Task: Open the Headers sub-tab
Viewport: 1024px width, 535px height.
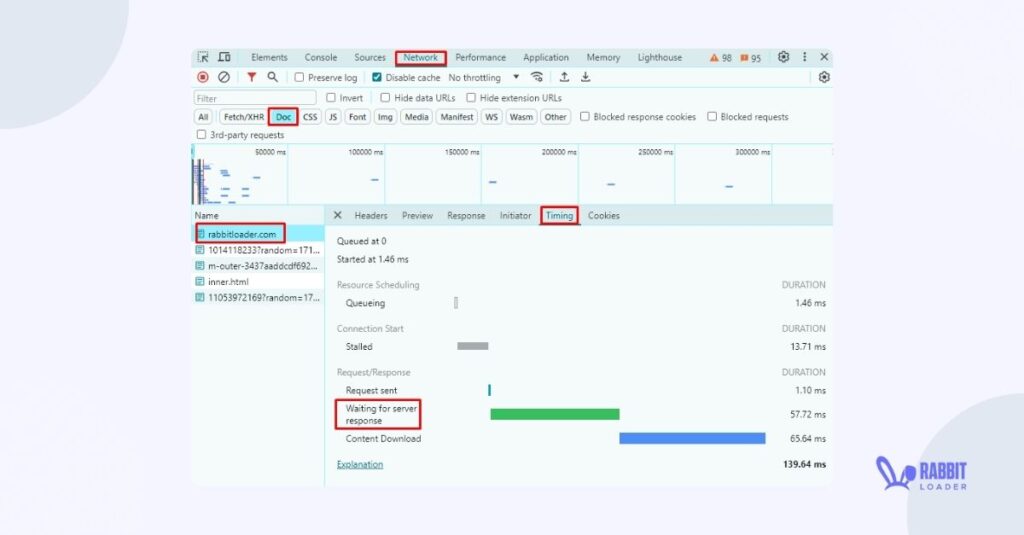Action: 371,216
